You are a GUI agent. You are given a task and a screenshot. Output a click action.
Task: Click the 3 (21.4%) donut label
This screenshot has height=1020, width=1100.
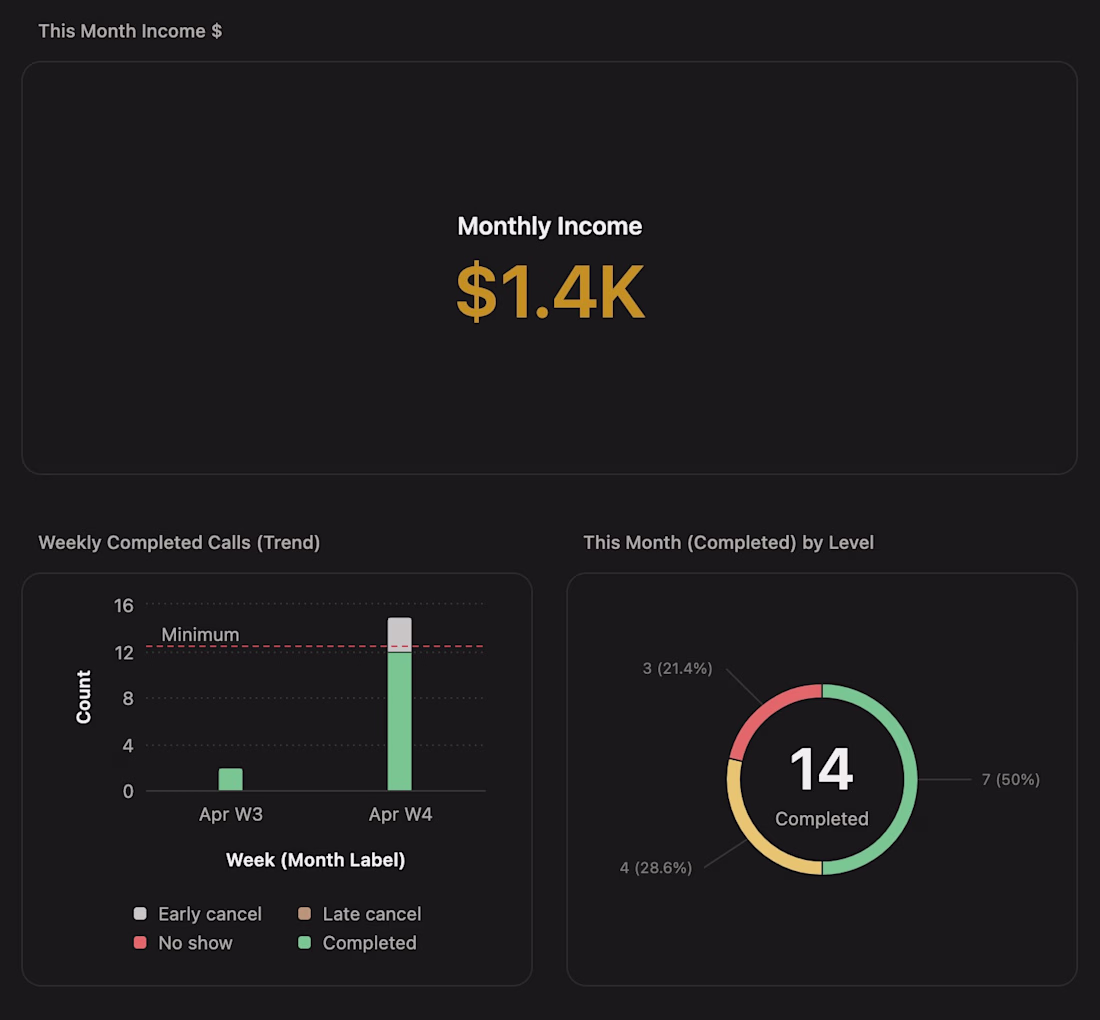pyautogui.click(x=677, y=668)
